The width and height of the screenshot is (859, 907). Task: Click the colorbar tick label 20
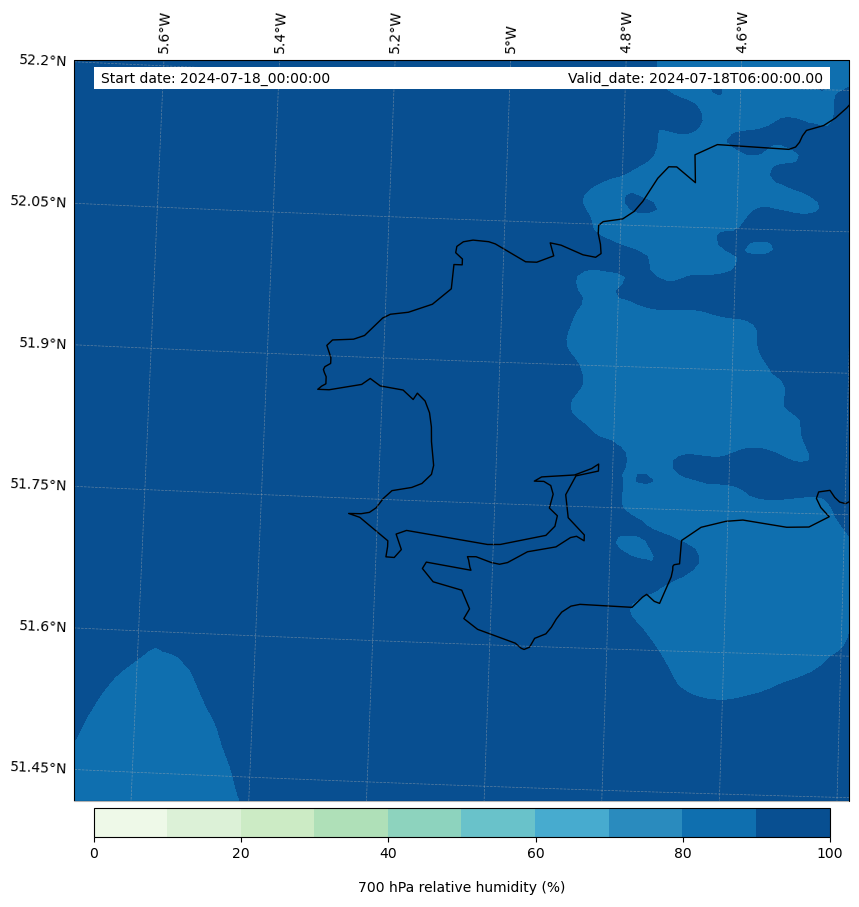coord(241,853)
